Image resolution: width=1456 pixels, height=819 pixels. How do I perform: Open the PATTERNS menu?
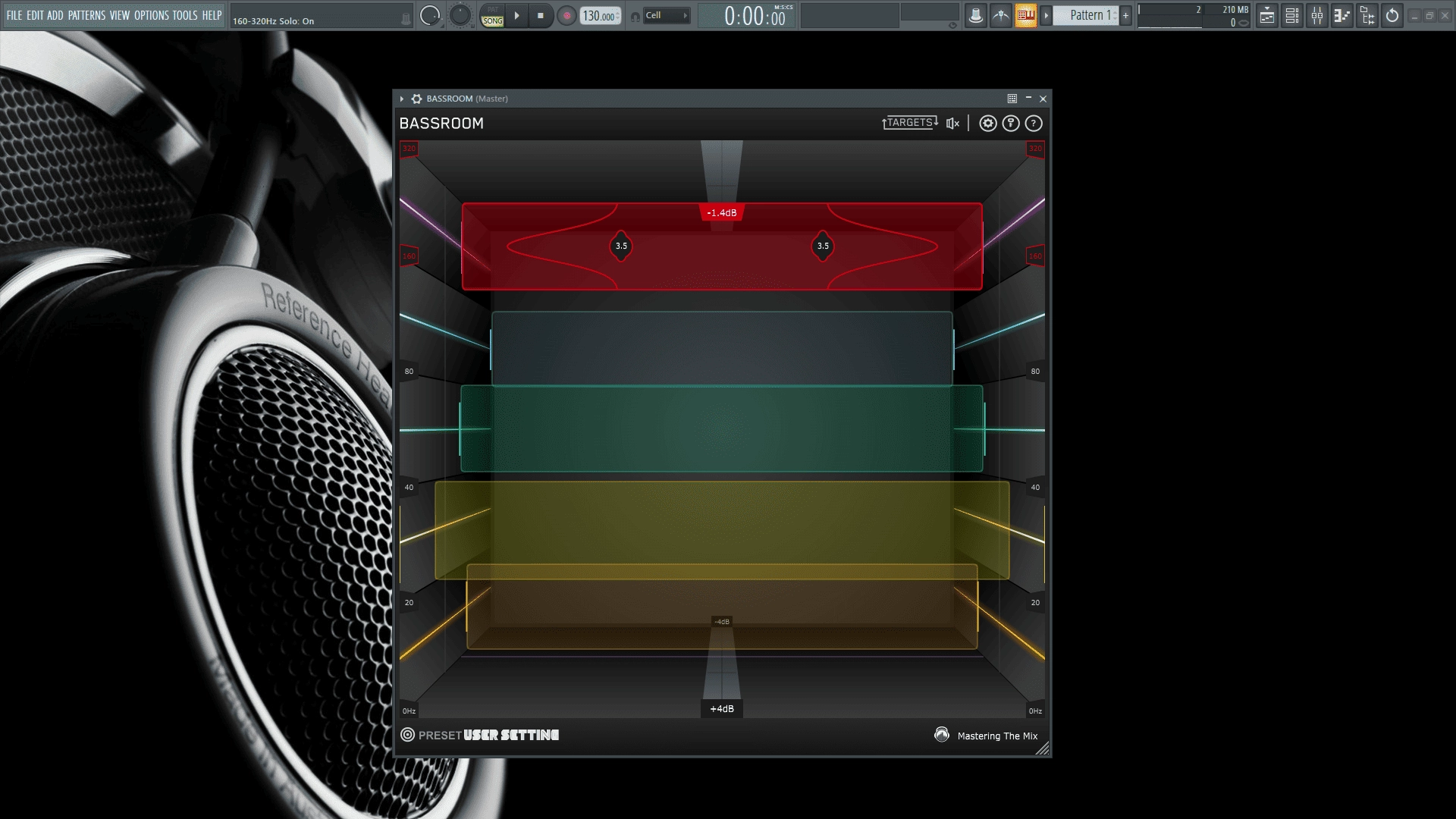click(x=86, y=15)
